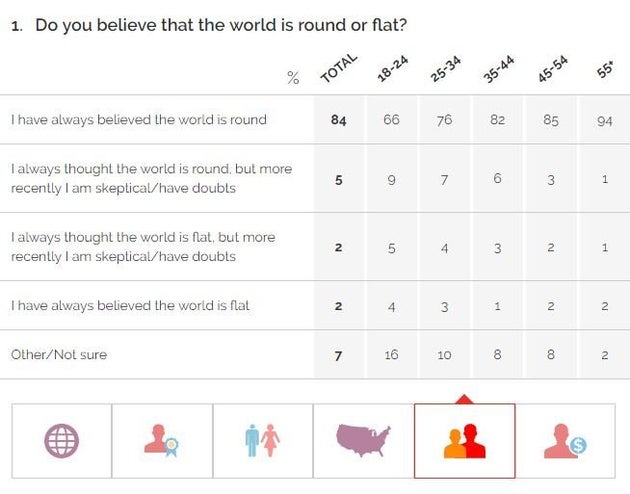Click the 'Other/Not sure' row label
Image resolution: width=630 pixels, height=494 pixels.
click(59, 355)
